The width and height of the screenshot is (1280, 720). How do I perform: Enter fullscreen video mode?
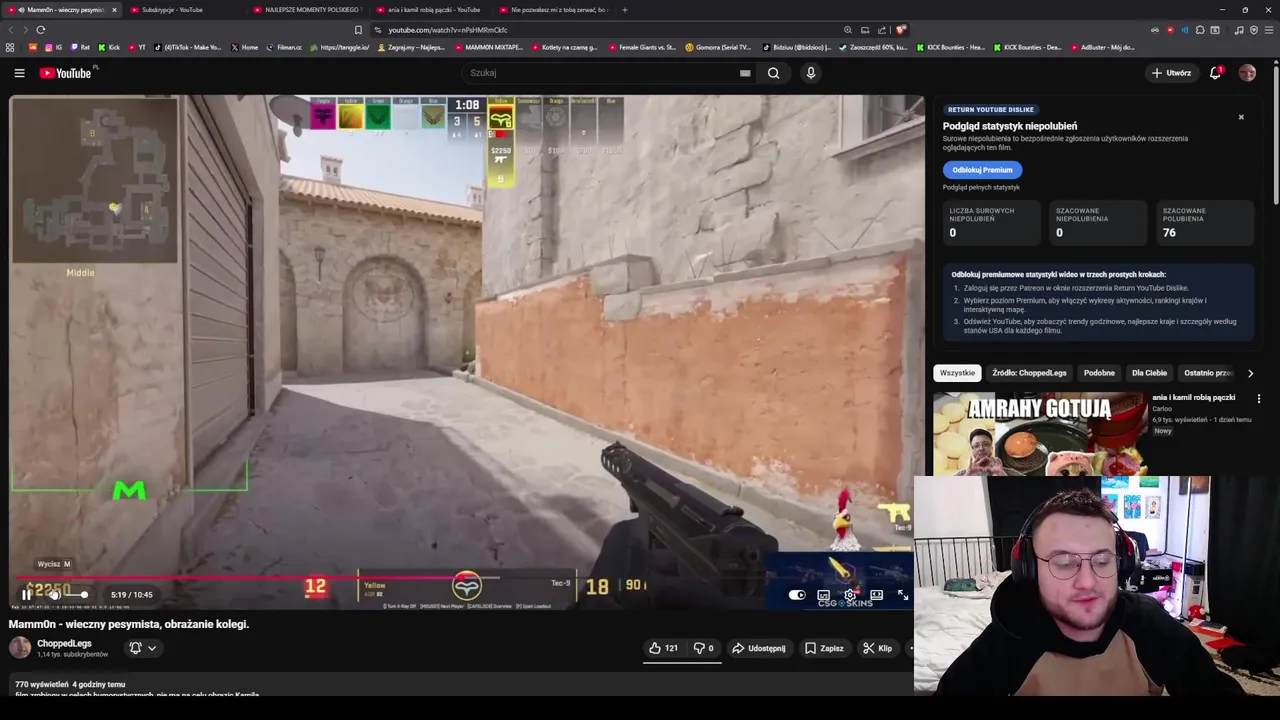(903, 595)
